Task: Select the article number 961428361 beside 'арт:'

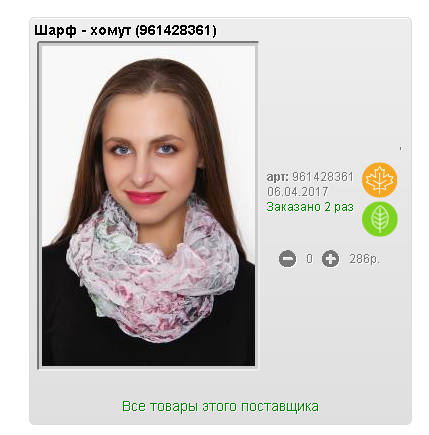Action: point(323,177)
